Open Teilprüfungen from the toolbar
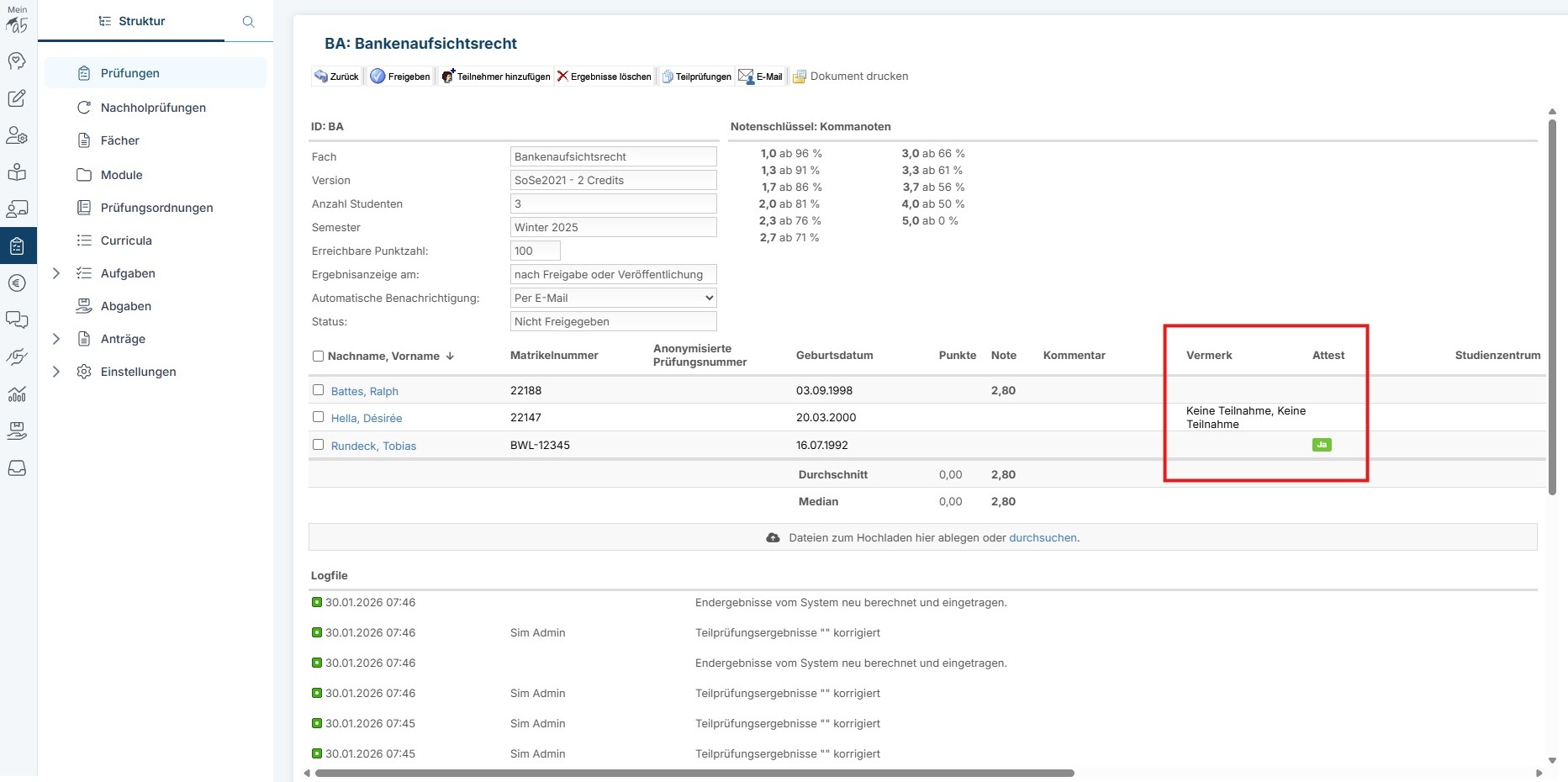This screenshot has height=782, width=1568. click(696, 77)
